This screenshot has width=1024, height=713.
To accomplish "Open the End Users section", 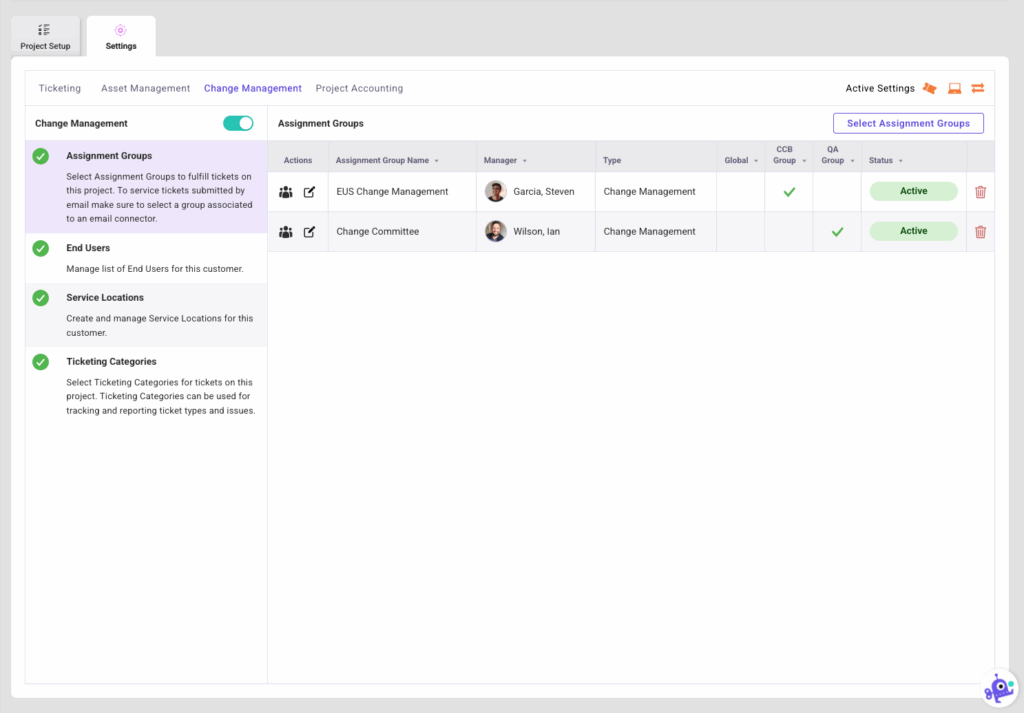I will (x=88, y=248).
